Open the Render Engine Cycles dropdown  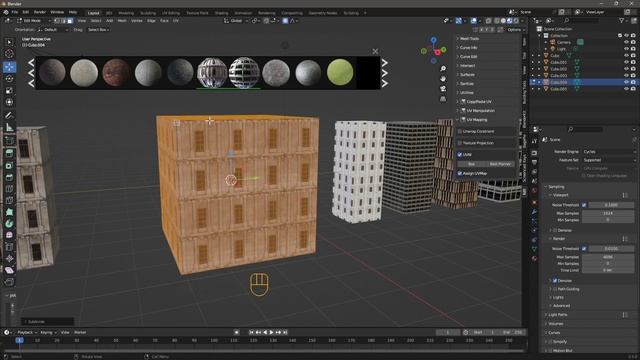[608, 151]
